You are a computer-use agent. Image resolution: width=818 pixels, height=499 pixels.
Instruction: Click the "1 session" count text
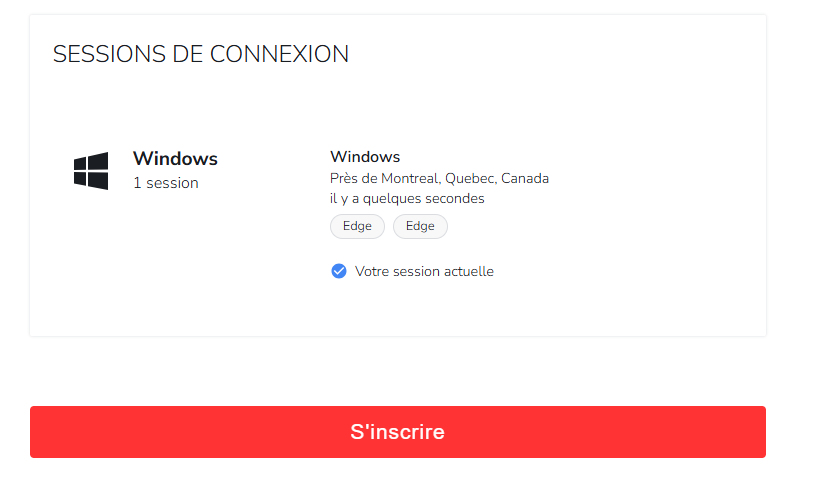(165, 183)
